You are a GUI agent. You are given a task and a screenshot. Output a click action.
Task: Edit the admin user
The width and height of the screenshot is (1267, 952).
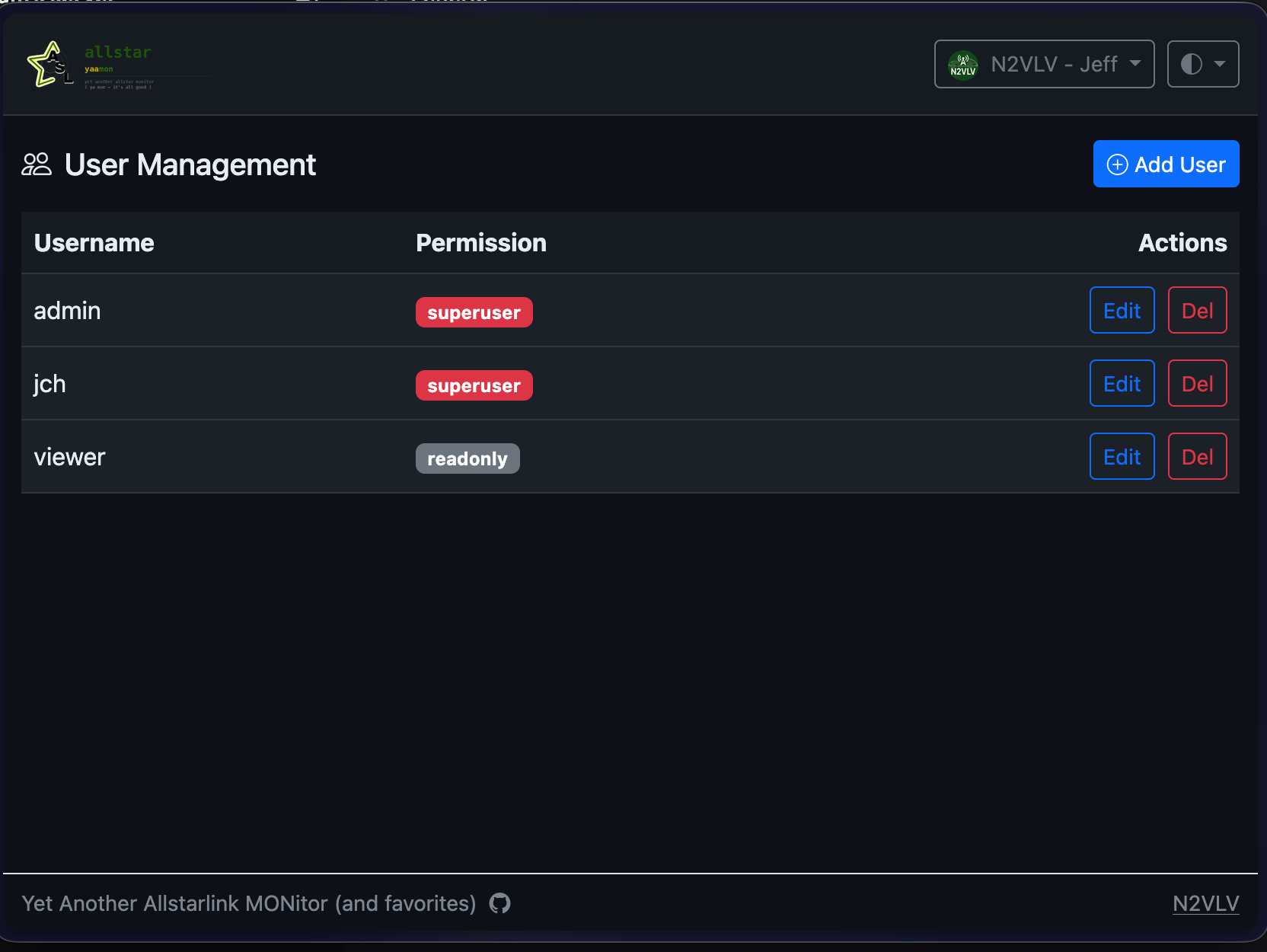click(1122, 310)
